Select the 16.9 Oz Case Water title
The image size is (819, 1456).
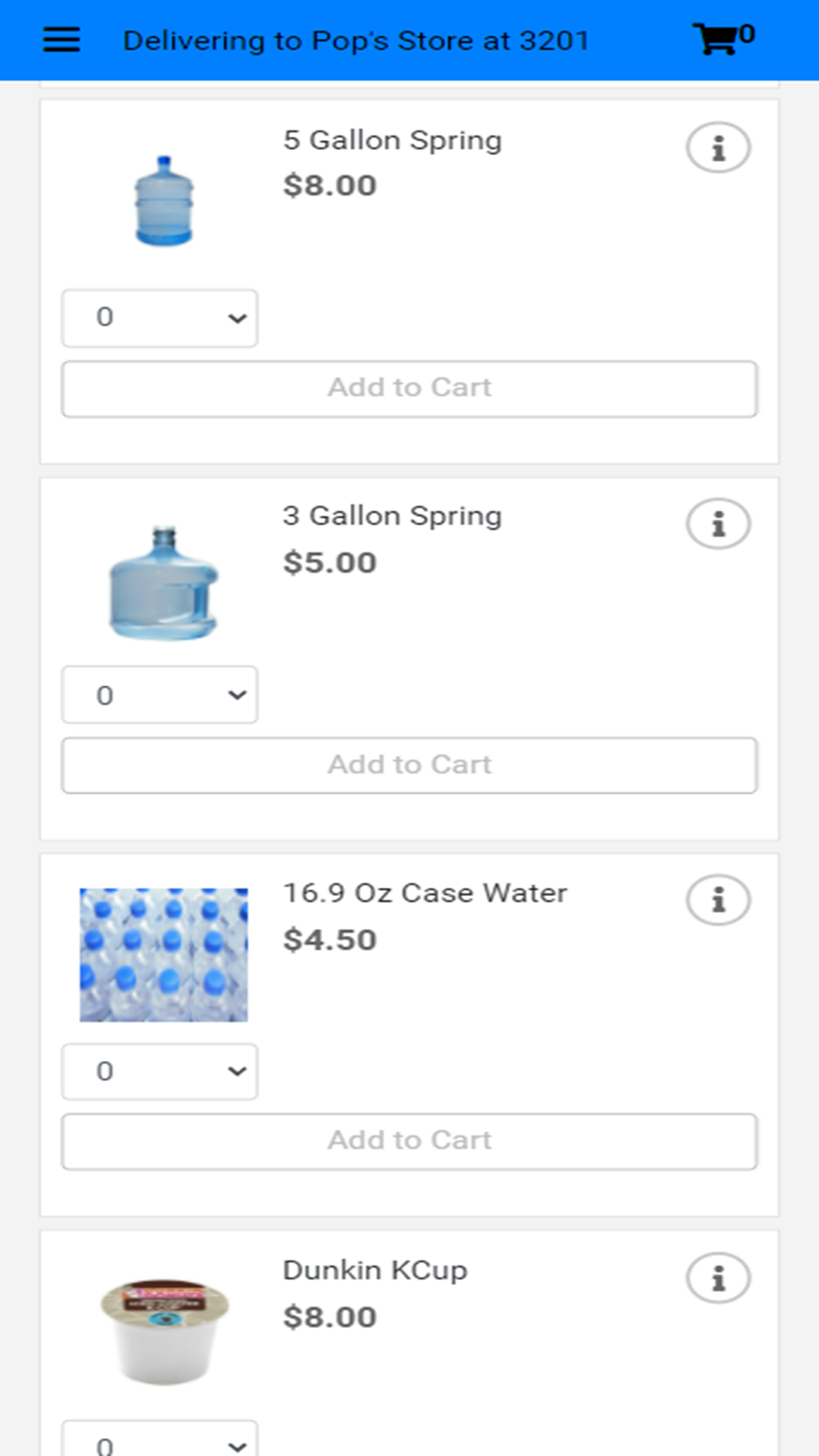coord(425,893)
